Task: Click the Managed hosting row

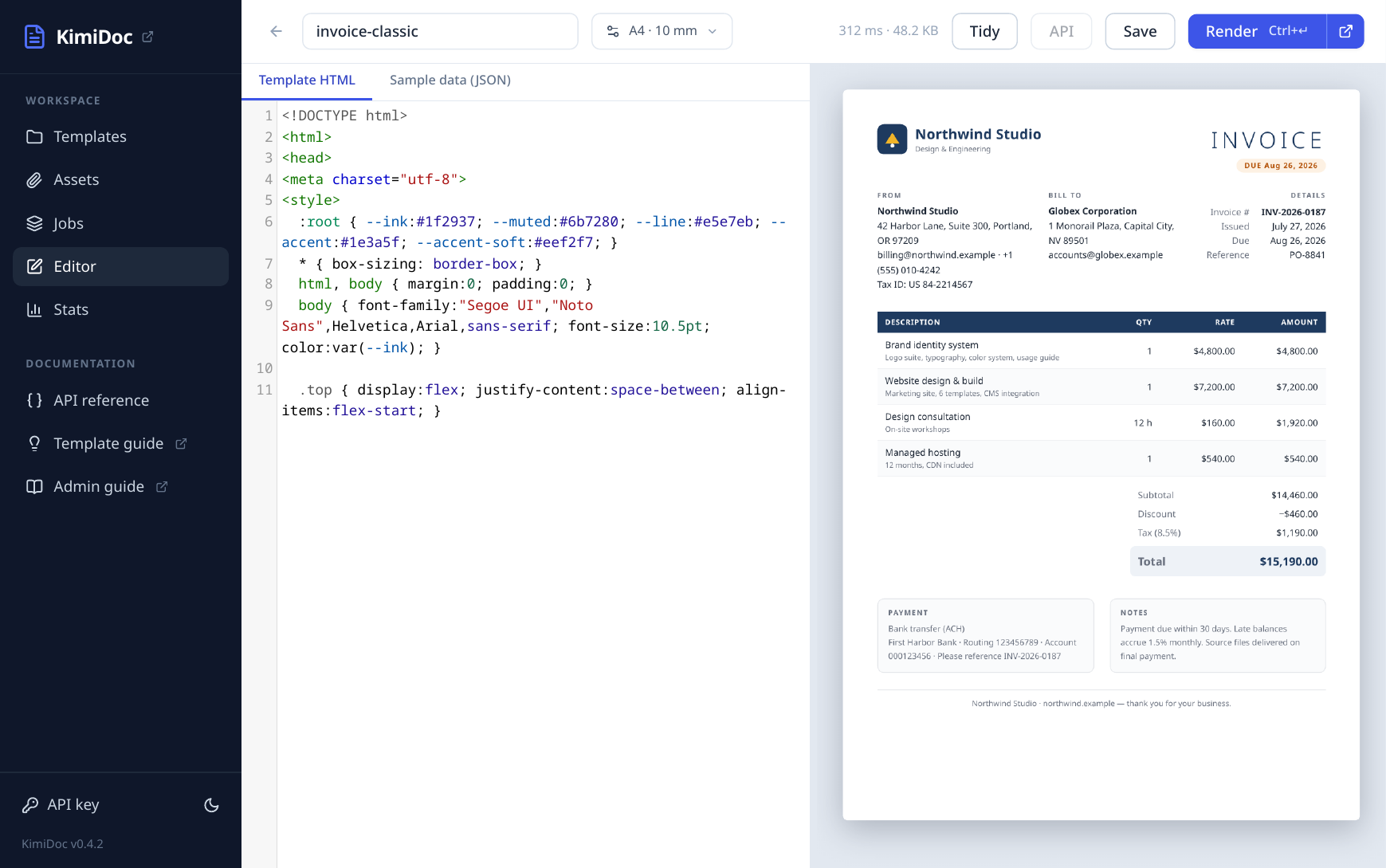Action: (1101, 458)
